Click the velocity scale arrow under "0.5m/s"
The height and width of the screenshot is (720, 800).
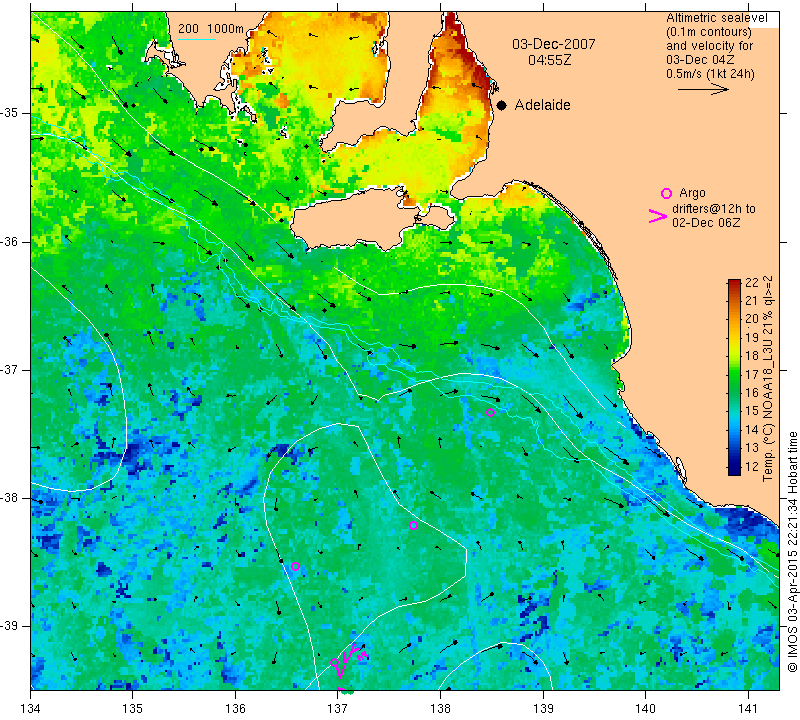(x=703, y=89)
